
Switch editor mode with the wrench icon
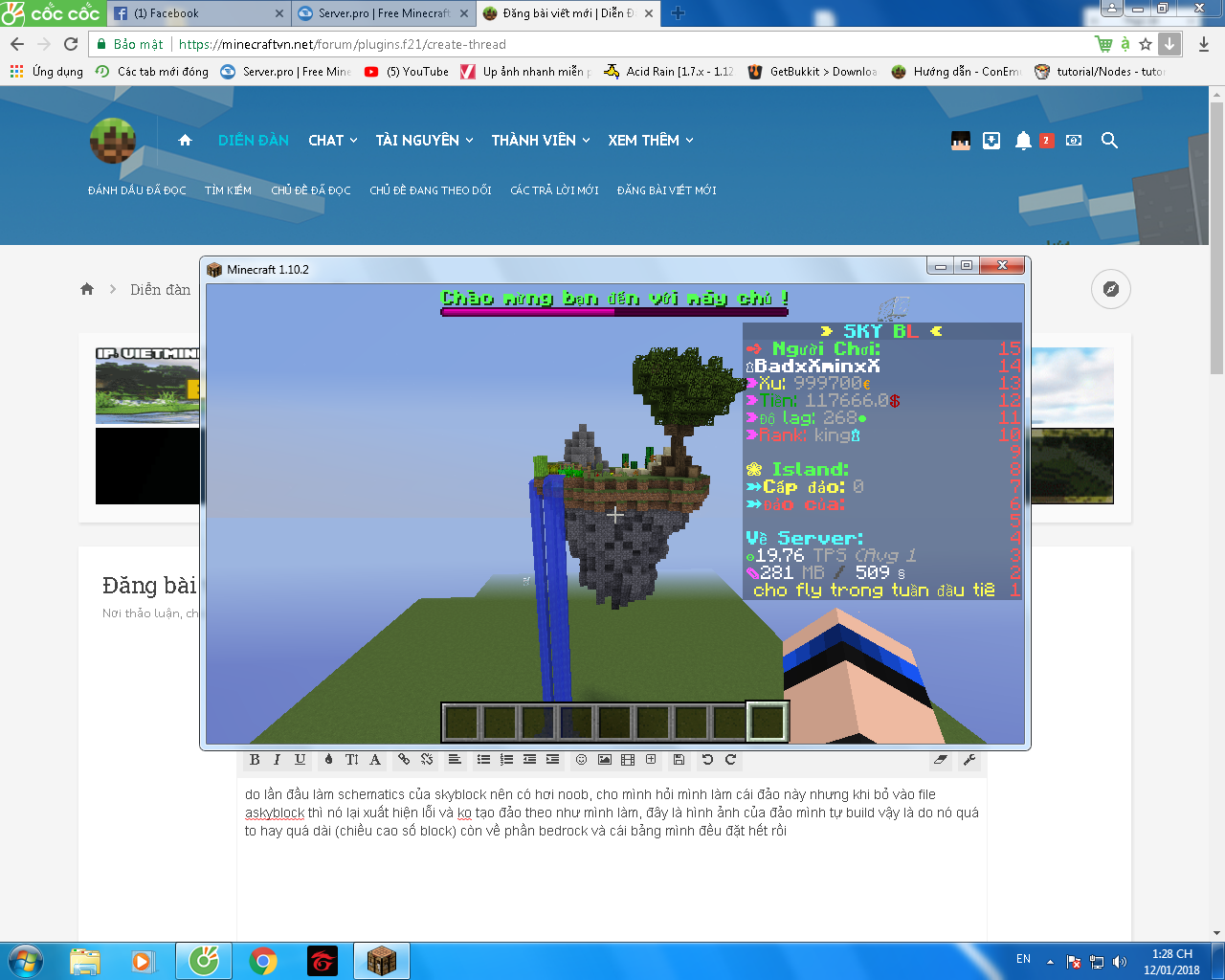969,760
